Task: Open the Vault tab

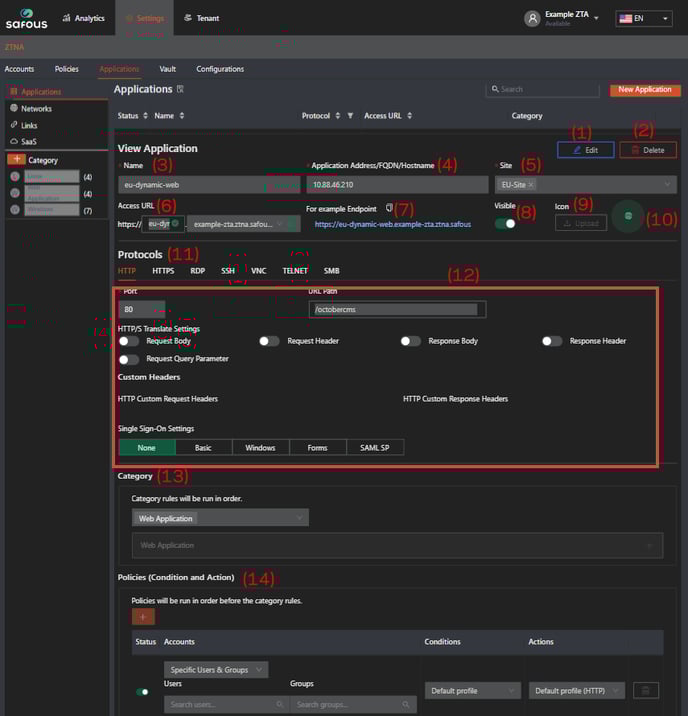Action: point(167,69)
